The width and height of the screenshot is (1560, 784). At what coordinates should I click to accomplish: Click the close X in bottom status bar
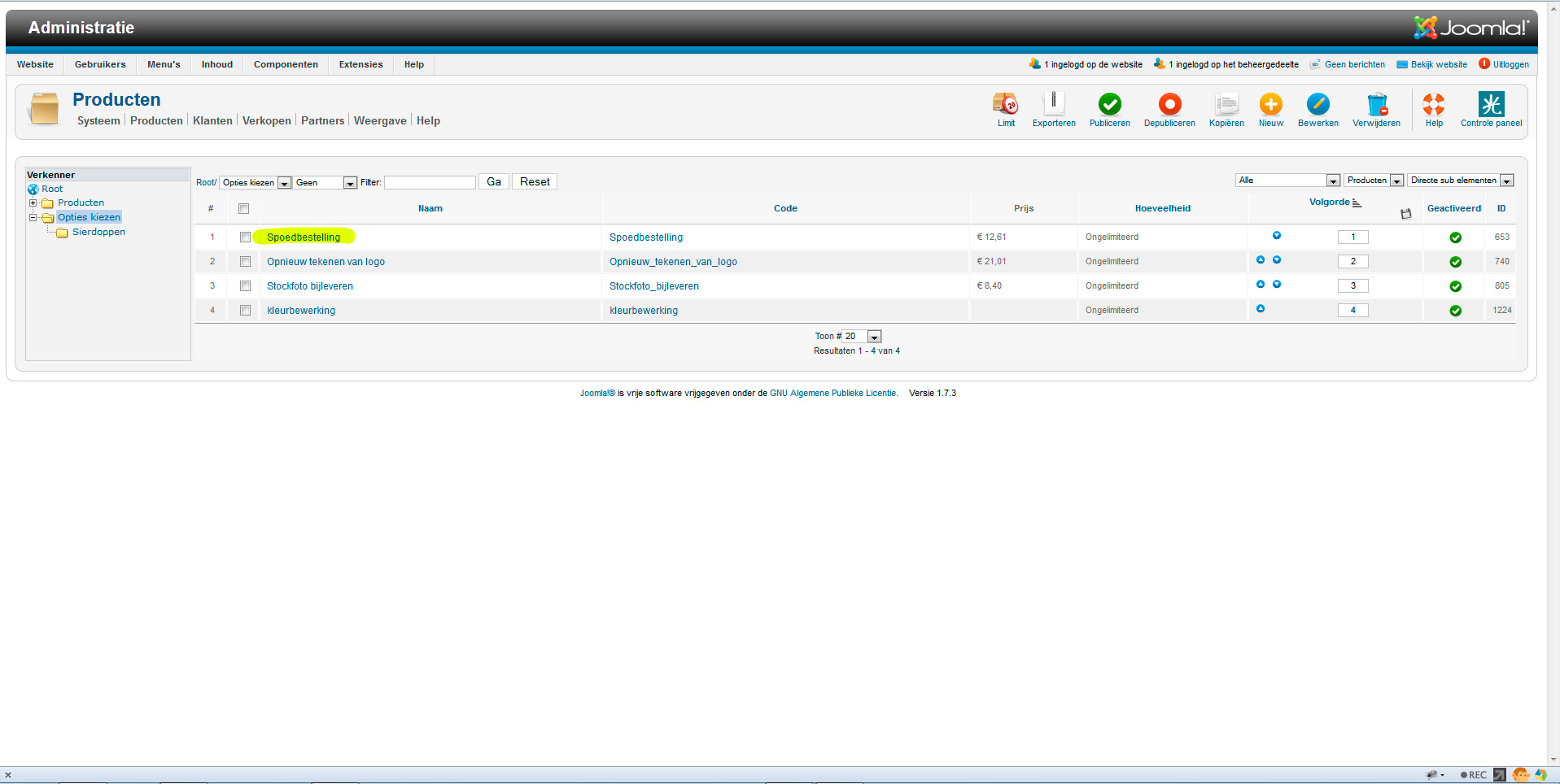(8, 775)
